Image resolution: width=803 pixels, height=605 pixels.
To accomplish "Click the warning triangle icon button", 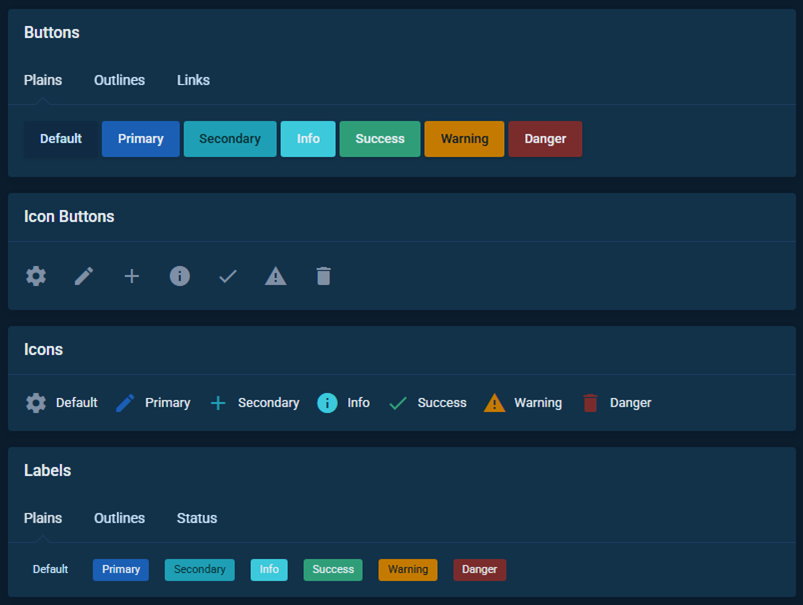I will click(x=276, y=276).
